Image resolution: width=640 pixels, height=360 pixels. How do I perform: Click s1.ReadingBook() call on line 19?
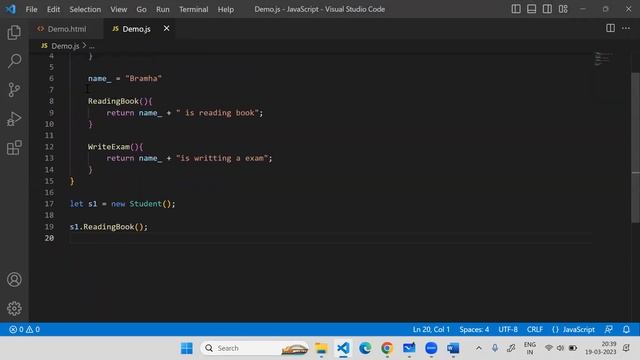[x=109, y=227]
